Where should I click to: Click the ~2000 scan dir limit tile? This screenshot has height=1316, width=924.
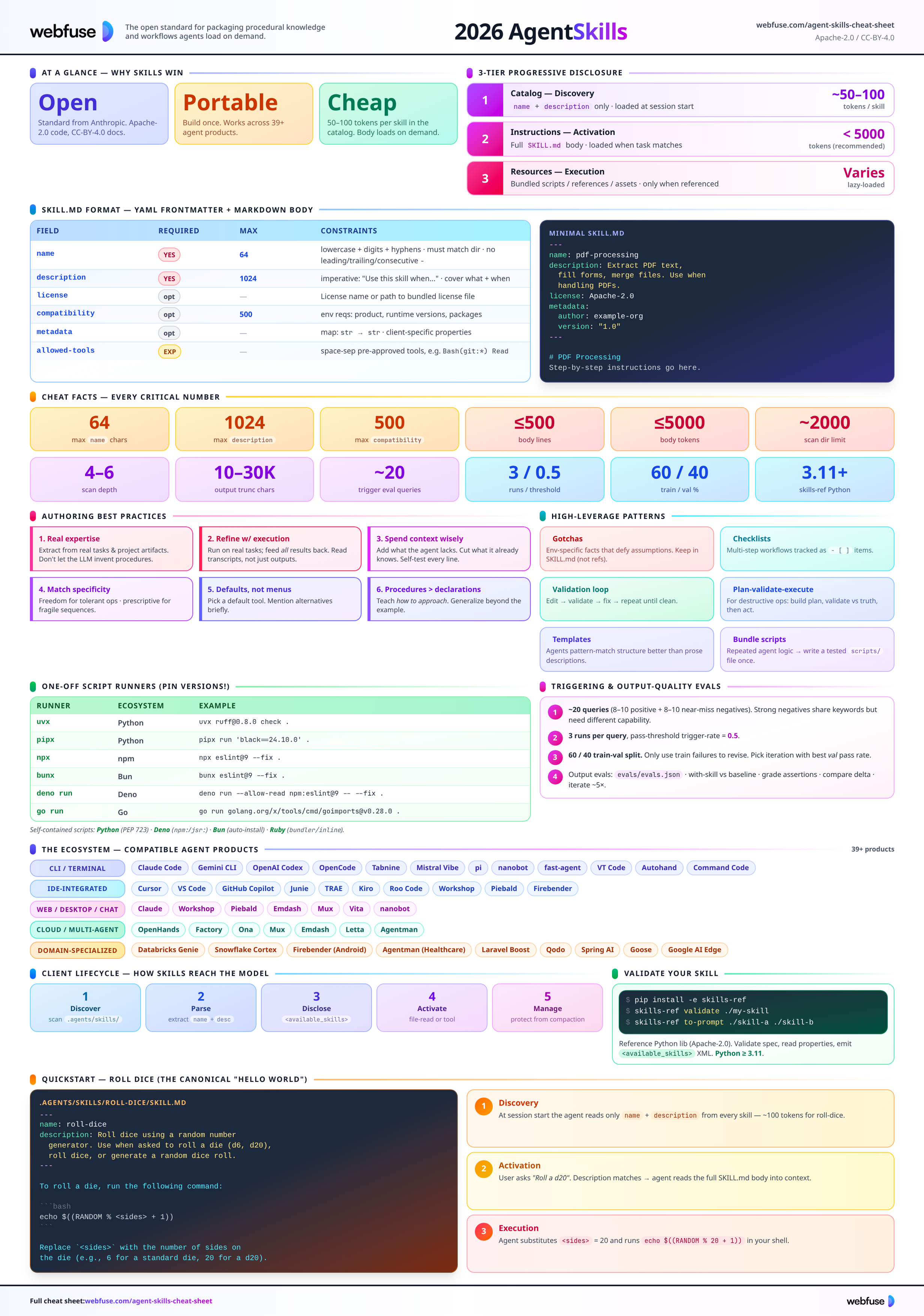coord(824,429)
